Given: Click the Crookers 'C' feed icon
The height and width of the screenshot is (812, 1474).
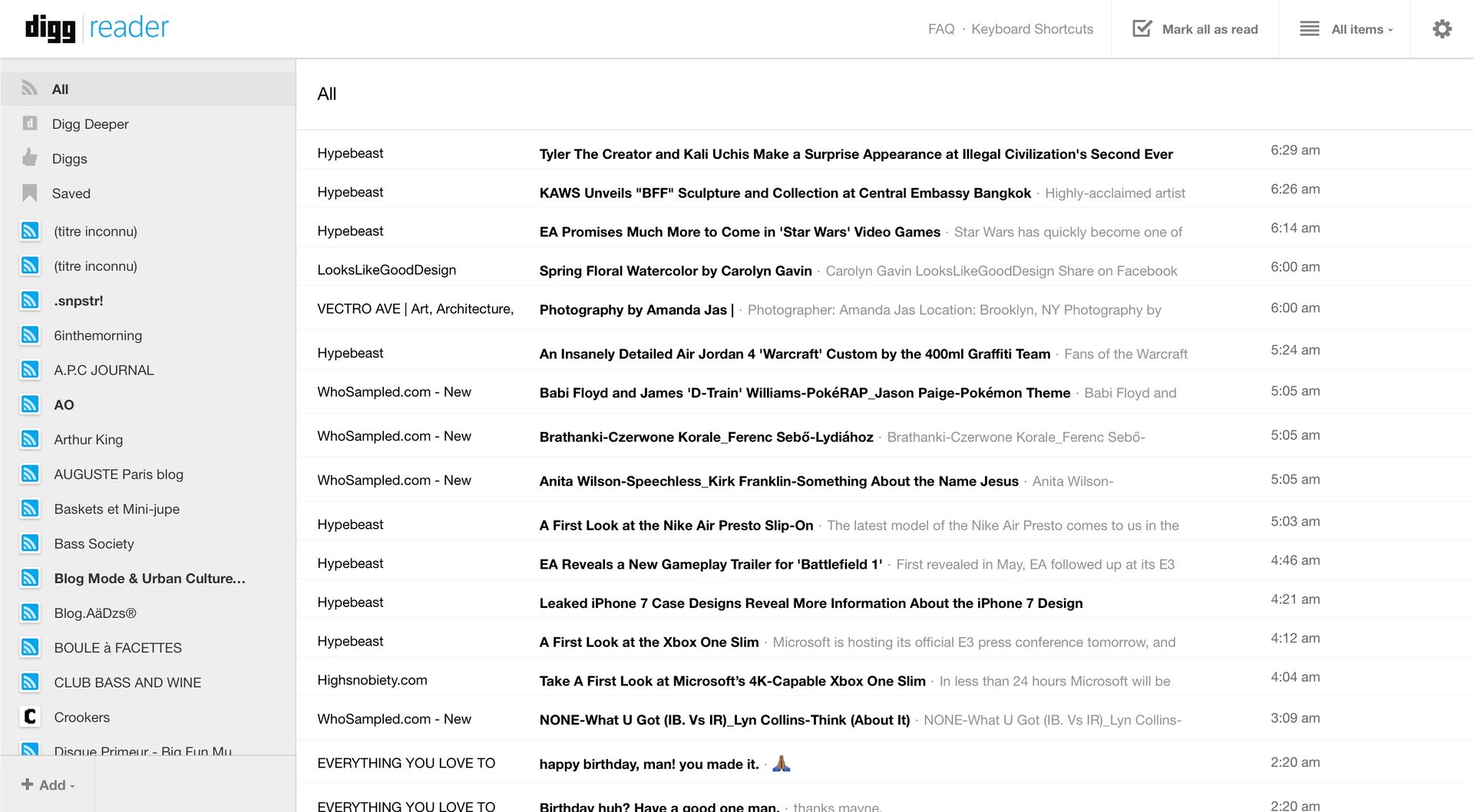Looking at the screenshot, I should coord(30,716).
